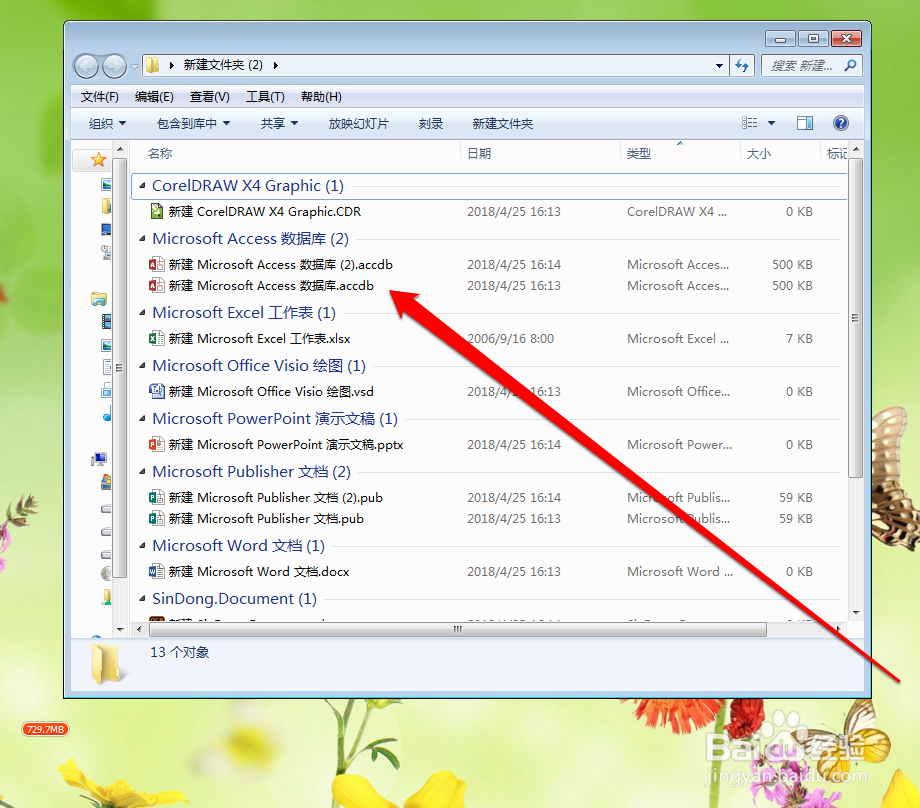Screen dimensions: 920x808
Task: Open the 文件(F) menu
Action: 100,97
